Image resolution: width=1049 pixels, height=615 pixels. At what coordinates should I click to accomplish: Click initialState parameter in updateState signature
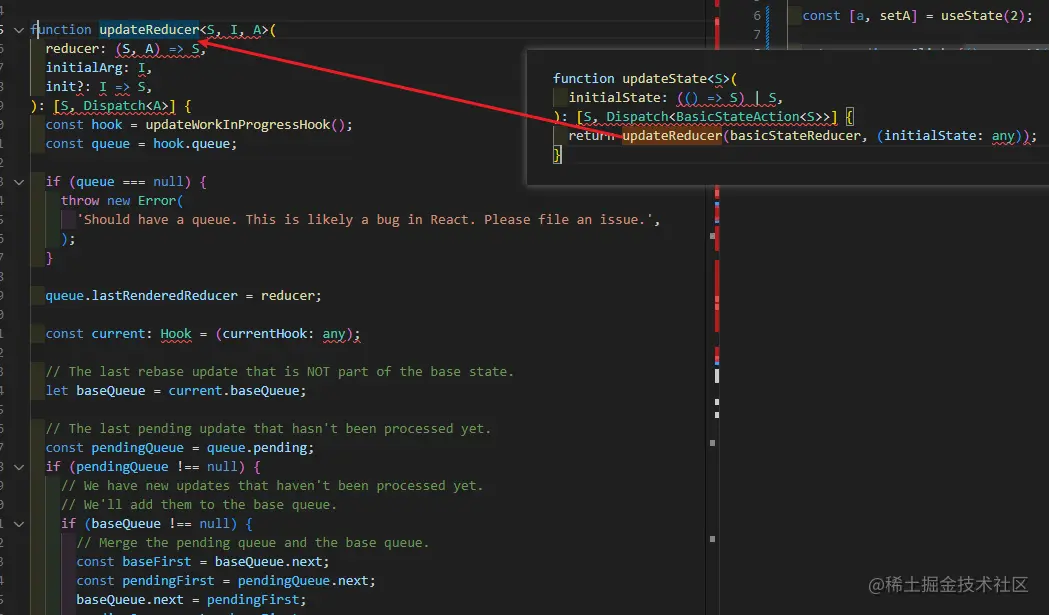[614, 98]
